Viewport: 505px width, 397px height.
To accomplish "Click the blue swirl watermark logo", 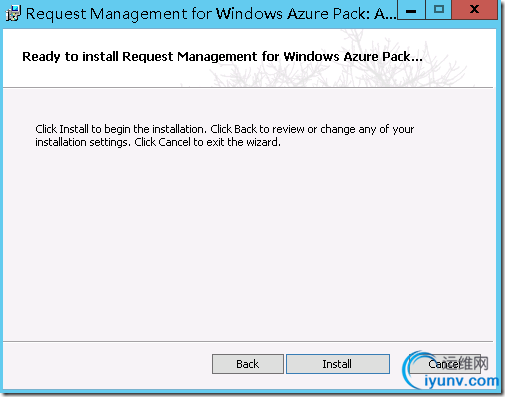I will click(x=413, y=370).
